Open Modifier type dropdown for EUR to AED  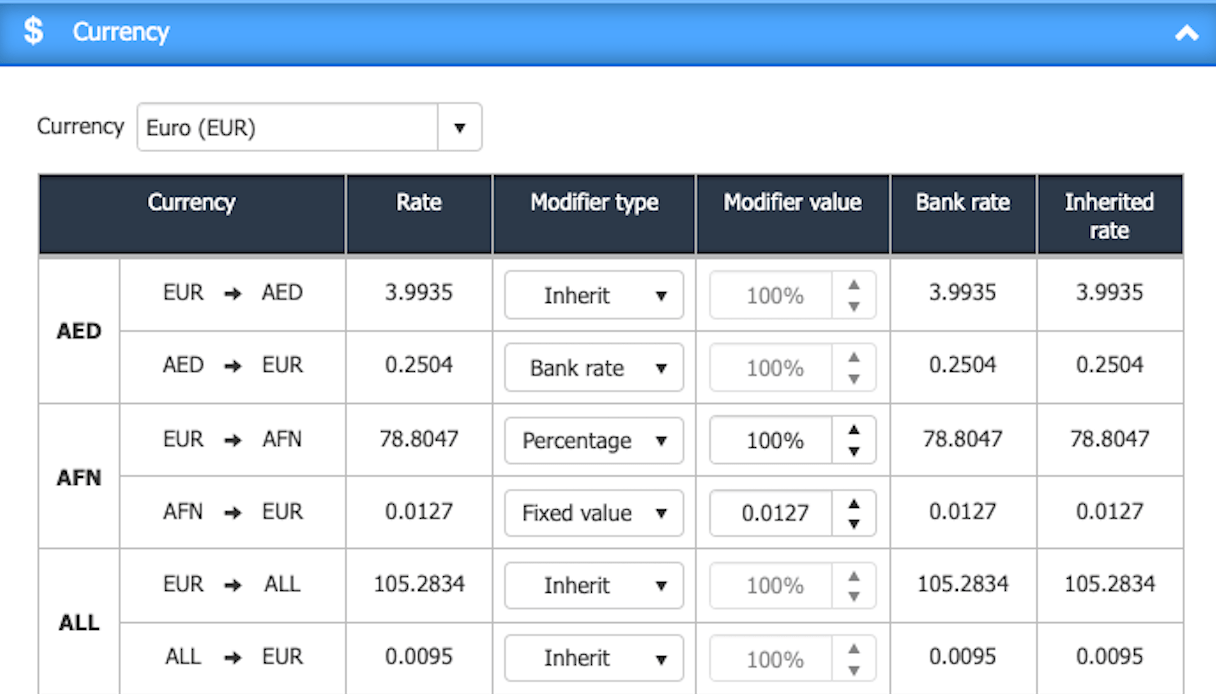594,295
